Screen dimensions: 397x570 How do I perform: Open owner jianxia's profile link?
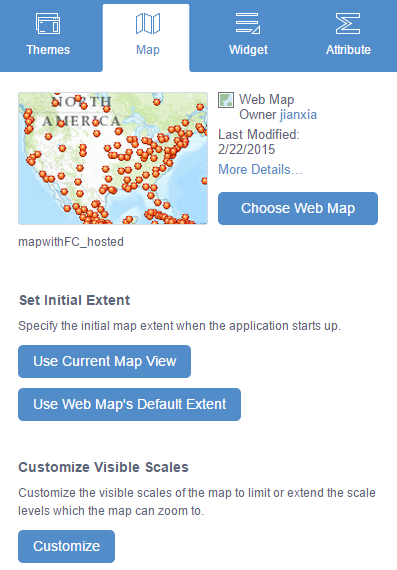point(298,115)
